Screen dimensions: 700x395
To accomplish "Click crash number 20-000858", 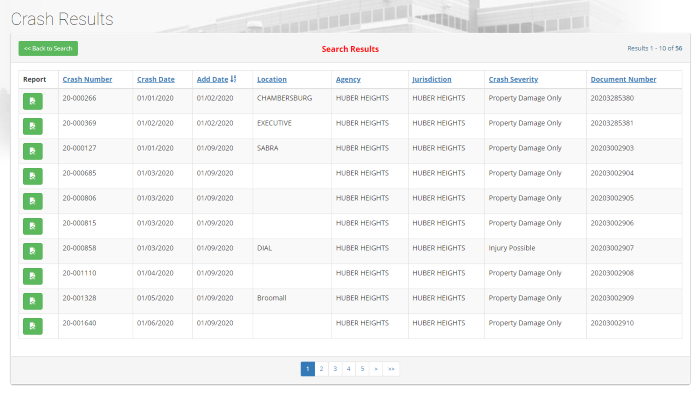I will [79, 248].
